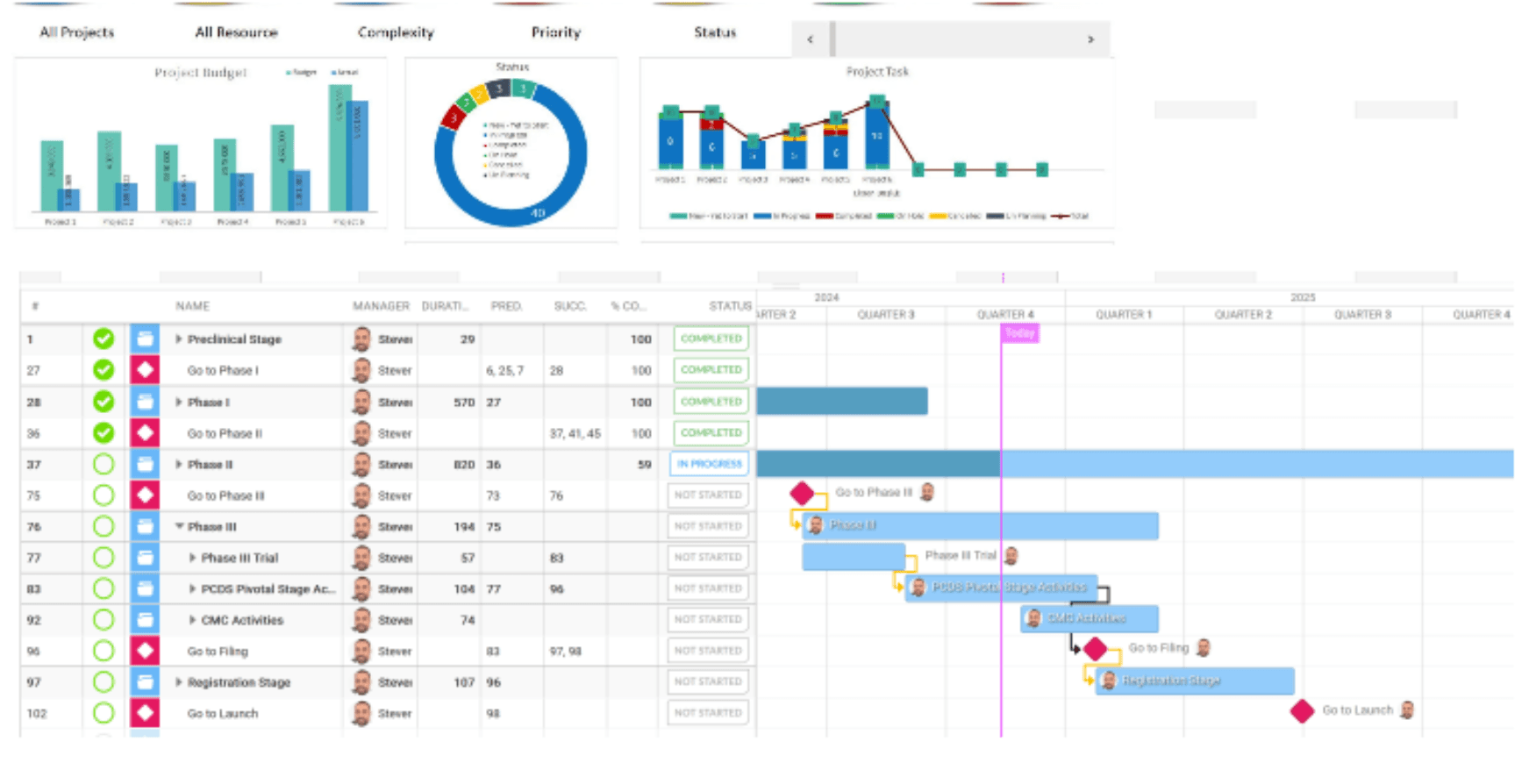Expand the Phase II task group
This screenshot has width=1529, height=784.
coord(178,464)
